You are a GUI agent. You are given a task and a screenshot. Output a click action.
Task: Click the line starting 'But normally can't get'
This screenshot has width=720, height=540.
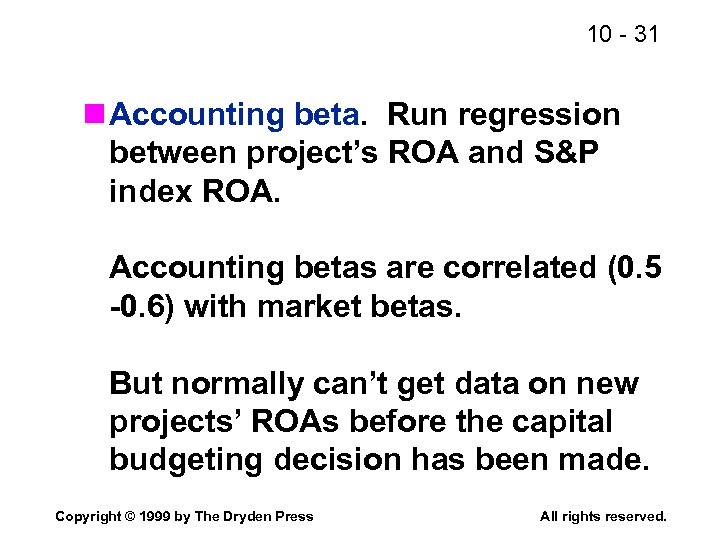coord(373,384)
